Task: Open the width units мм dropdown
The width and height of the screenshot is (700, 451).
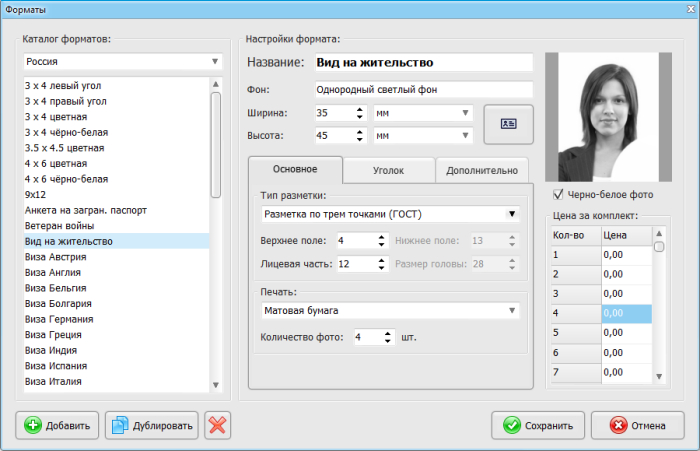Action: pyautogui.click(x=423, y=113)
